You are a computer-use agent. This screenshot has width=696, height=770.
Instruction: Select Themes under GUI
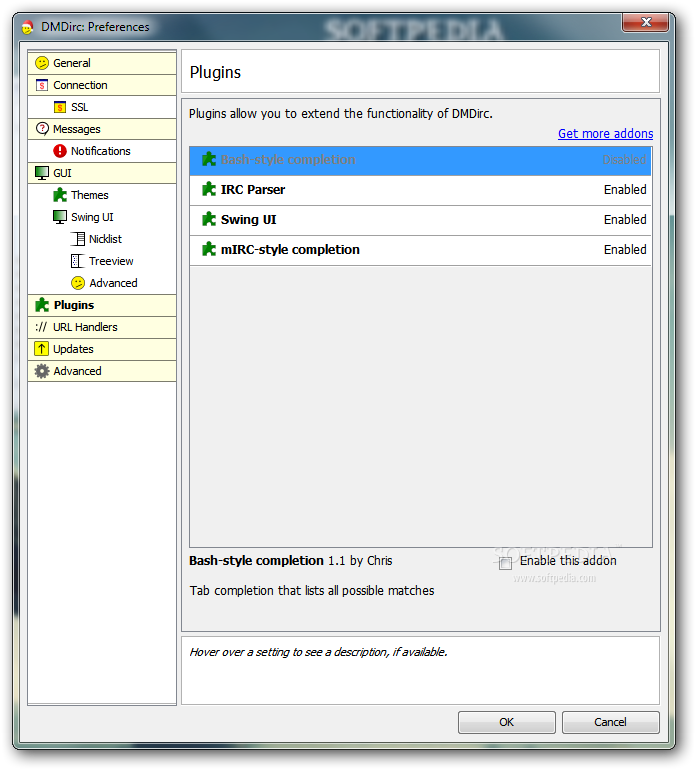[102, 195]
